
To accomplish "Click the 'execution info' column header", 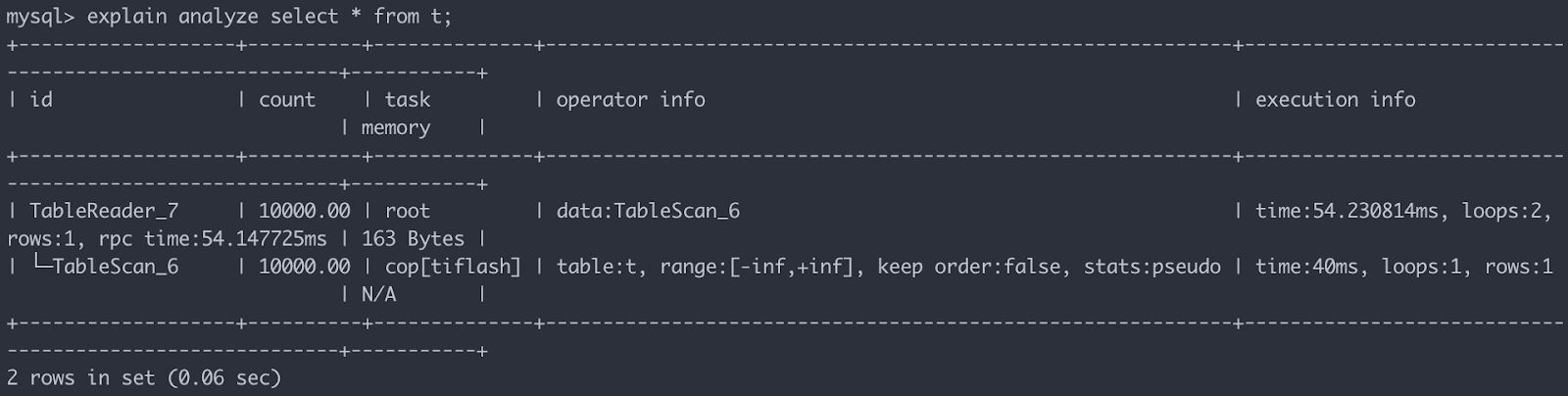I will [1335, 100].
